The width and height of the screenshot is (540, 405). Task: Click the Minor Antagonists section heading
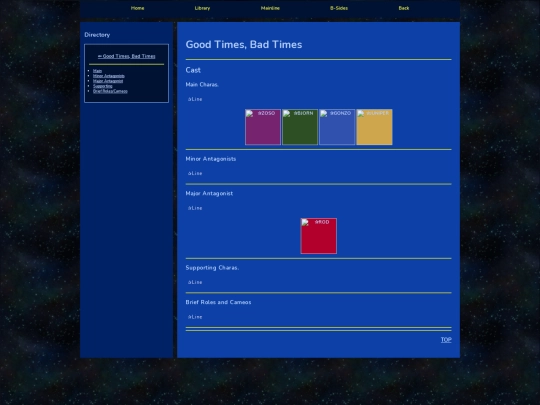click(x=211, y=159)
